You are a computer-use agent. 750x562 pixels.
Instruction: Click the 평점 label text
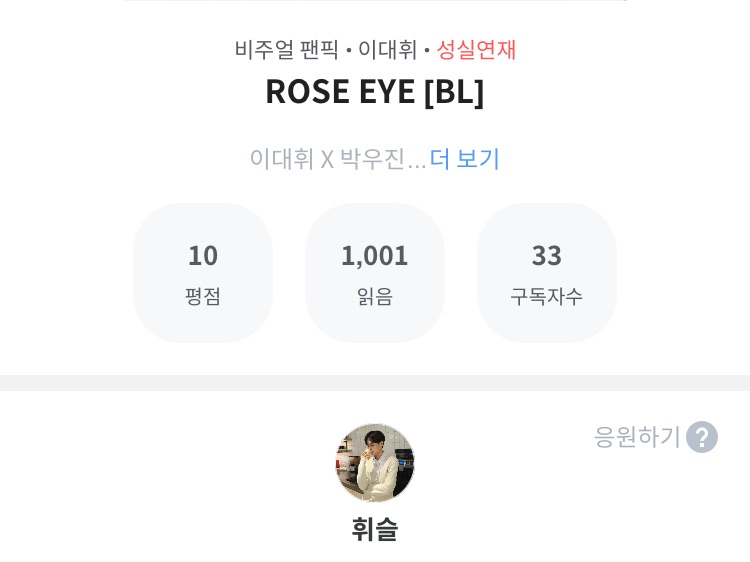click(203, 296)
